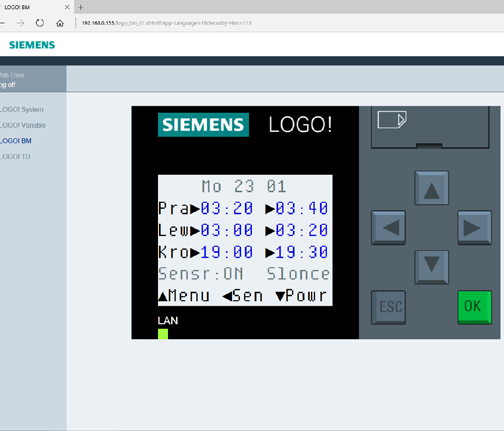504x431 pixels.
Task: Click the down arrow key on LOGO! panel
Action: click(x=431, y=267)
